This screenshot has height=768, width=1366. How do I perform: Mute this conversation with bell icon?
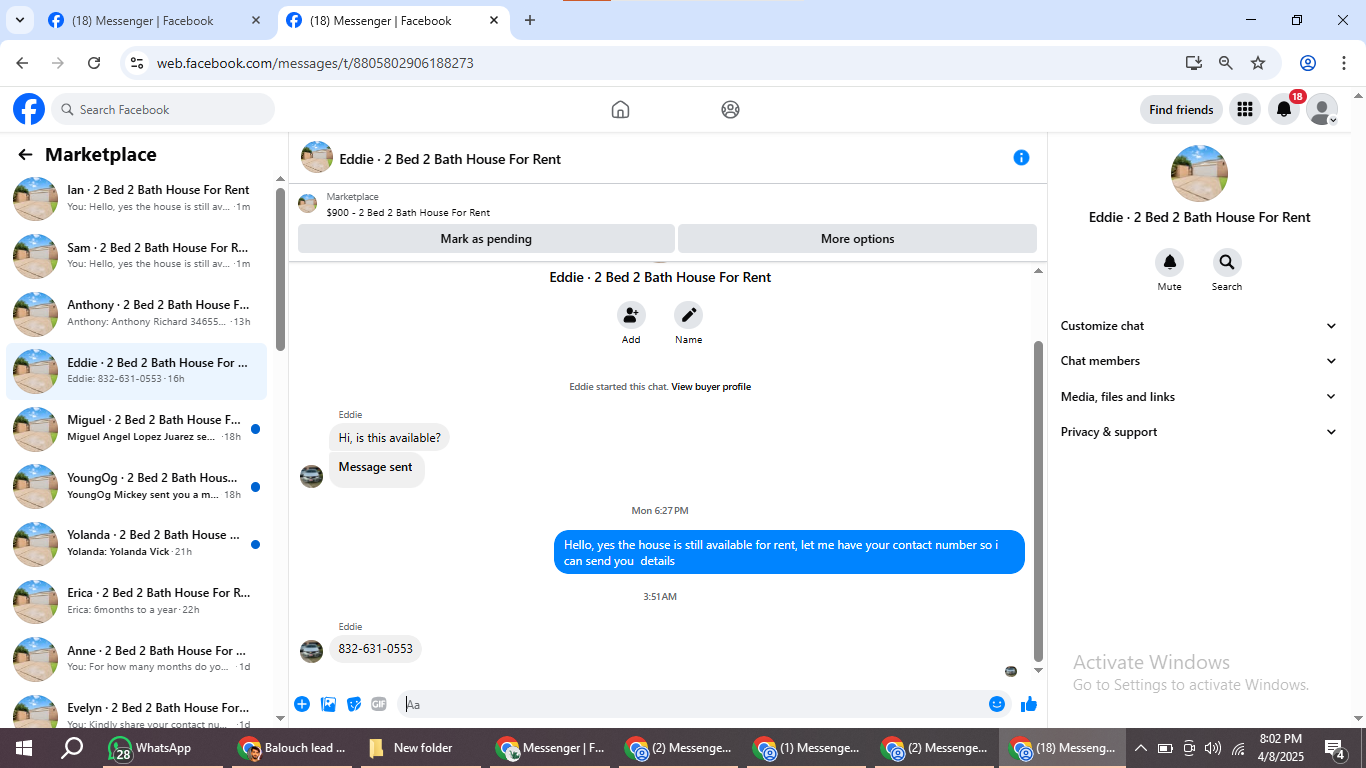(x=1169, y=263)
